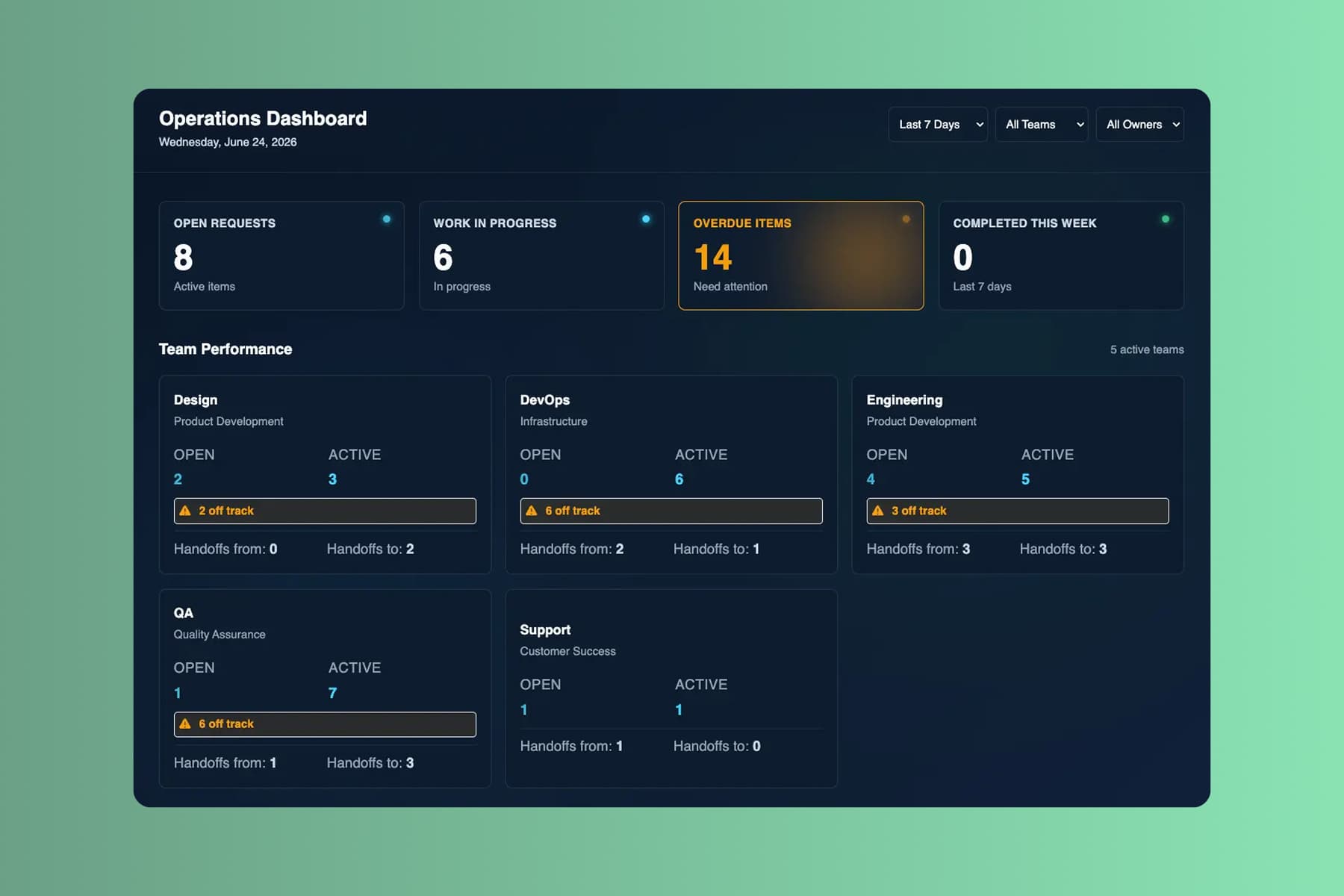Image resolution: width=1344 pixels, height=896 pixels.
Task: Click Engineering's ACTIVE value 5
Action: coord(1026,479)
